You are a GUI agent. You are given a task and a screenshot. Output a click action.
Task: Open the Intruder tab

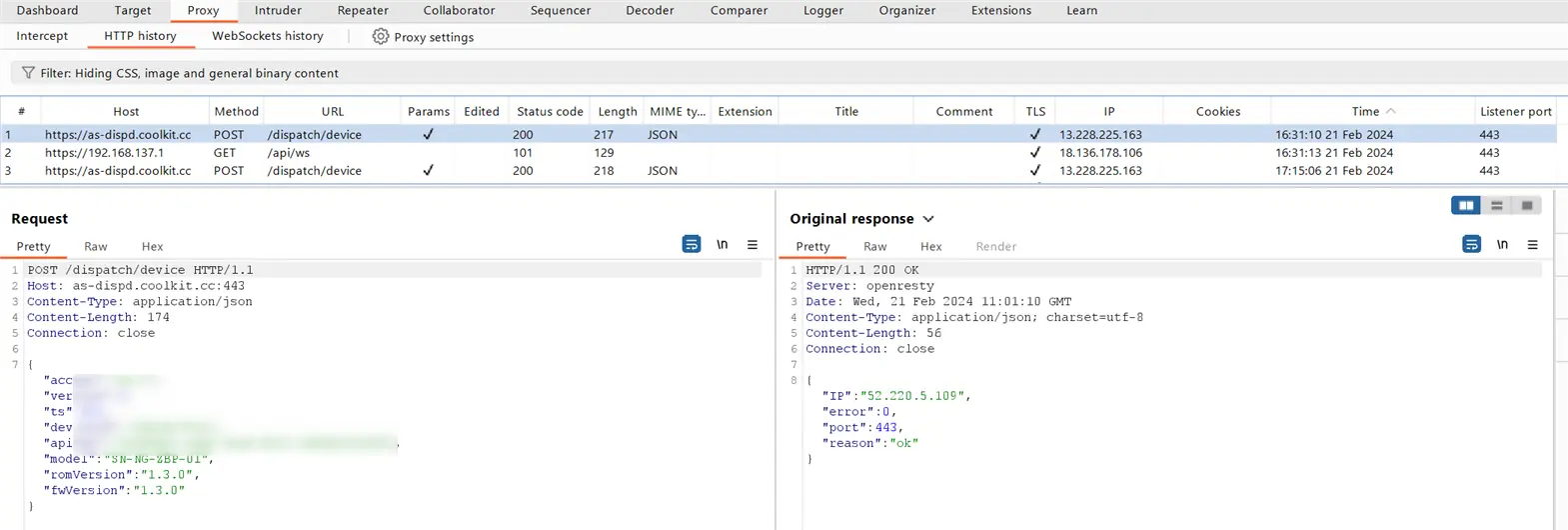click(278, 10)
